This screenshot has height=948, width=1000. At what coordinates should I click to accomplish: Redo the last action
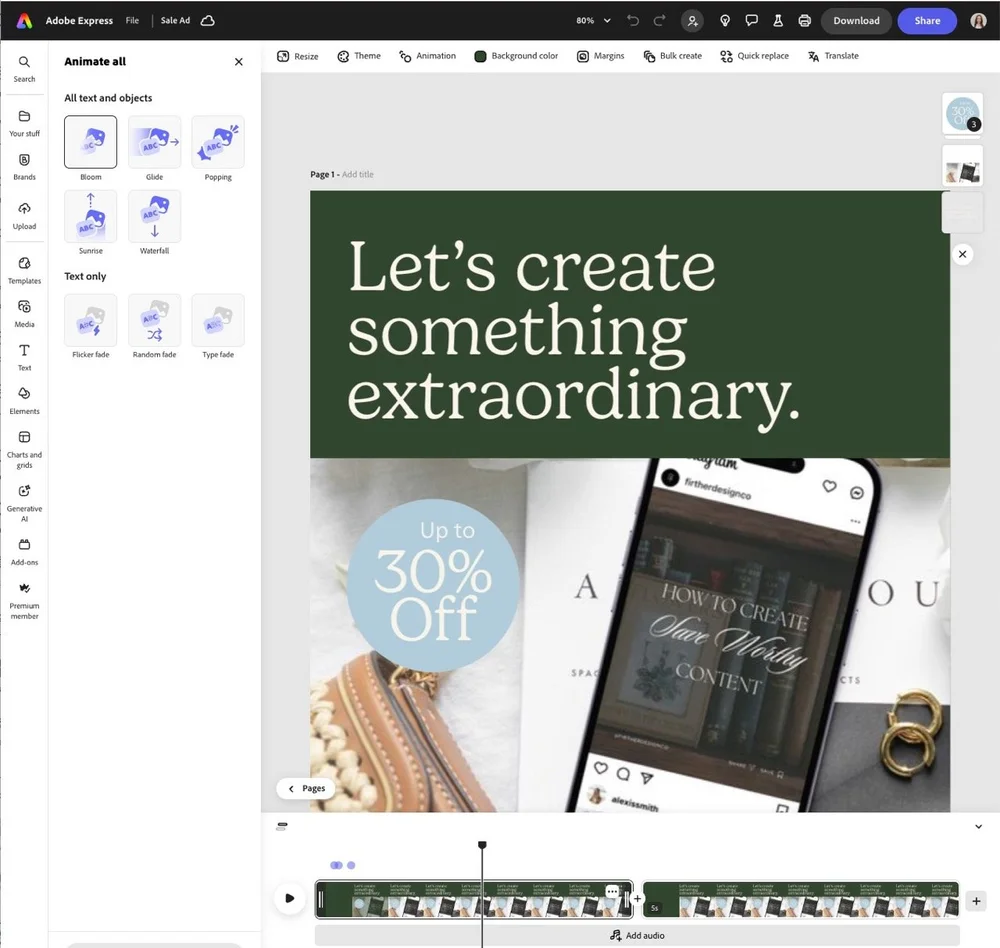click(x=659, y=20)
